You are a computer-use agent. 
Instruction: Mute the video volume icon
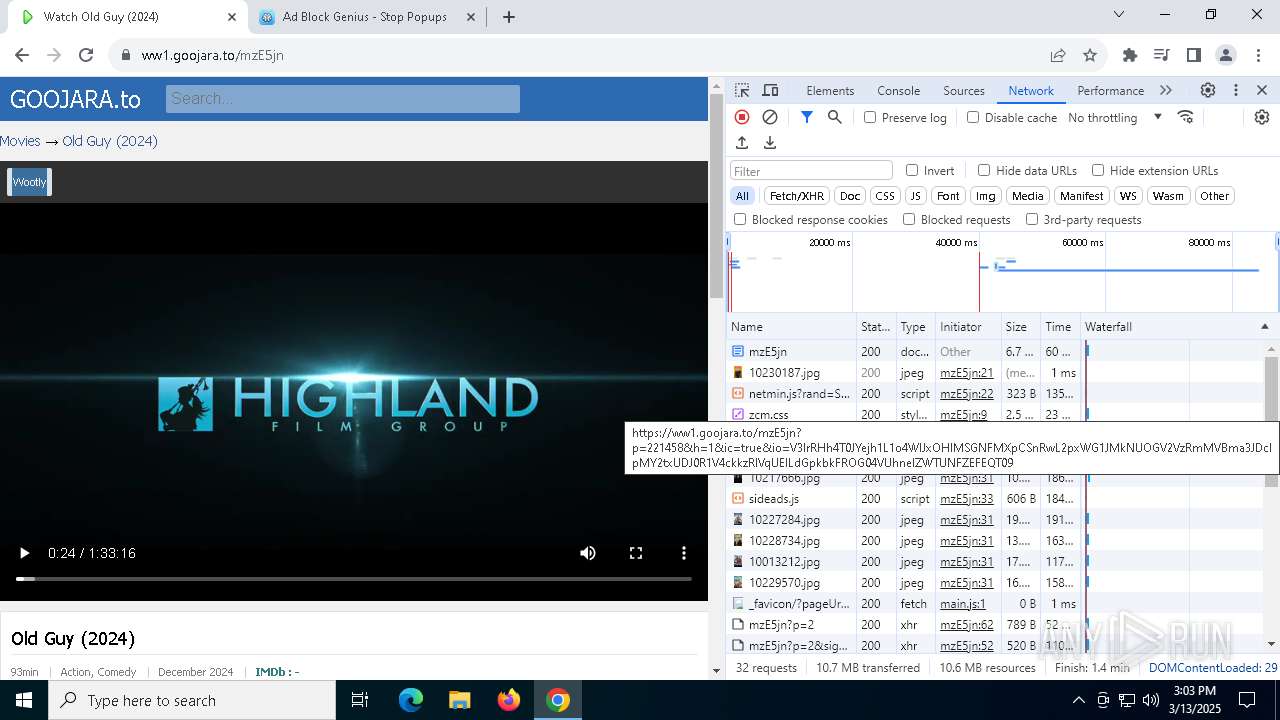588,553
